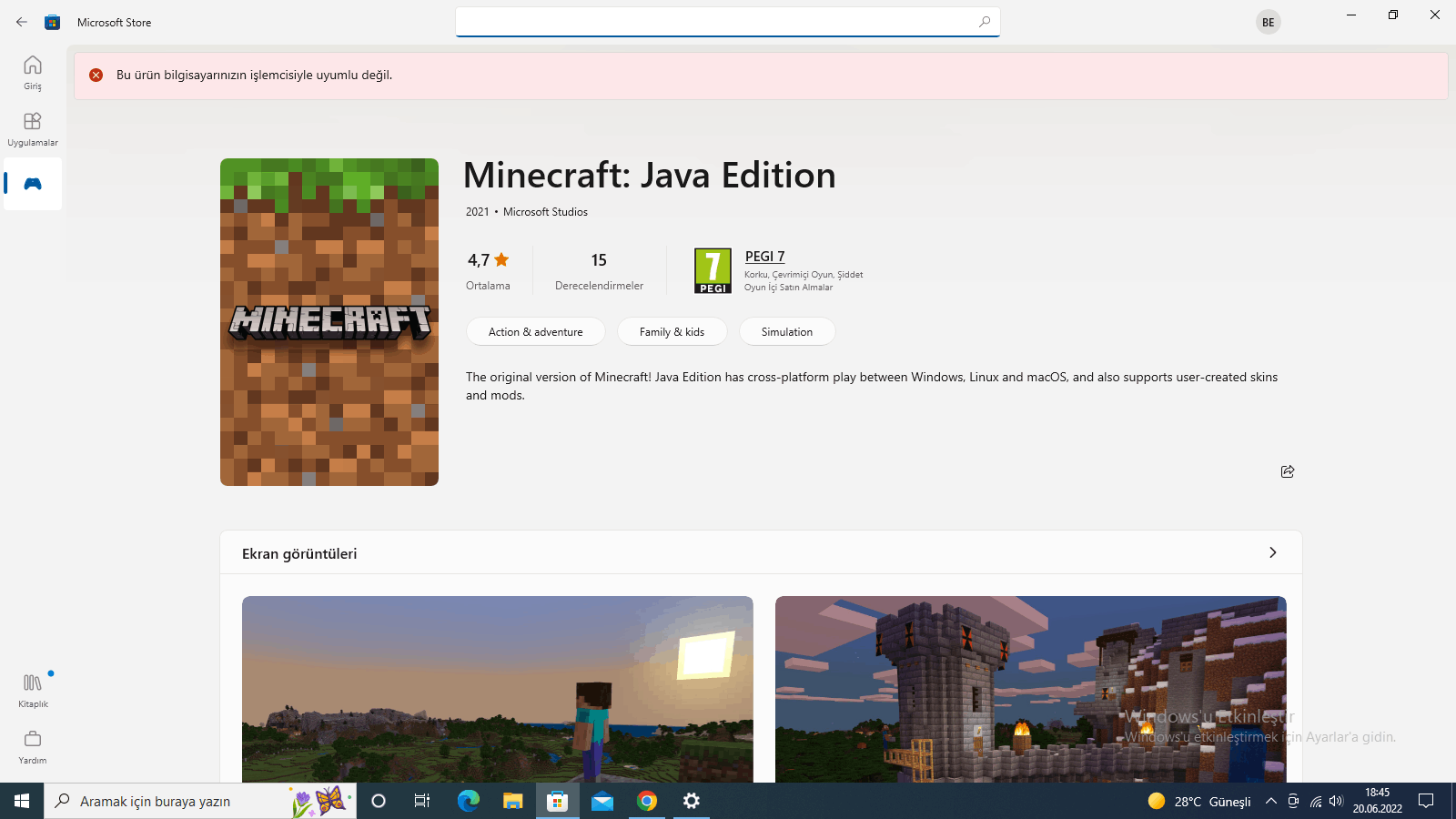Open Mail app from taskbar
The image size is (1456, 819).
[x=602, y=801]
